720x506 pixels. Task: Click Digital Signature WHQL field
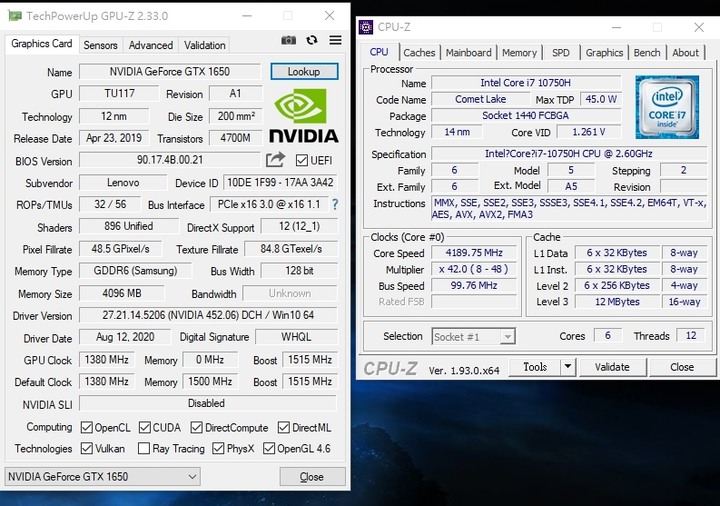pos(296,337)
